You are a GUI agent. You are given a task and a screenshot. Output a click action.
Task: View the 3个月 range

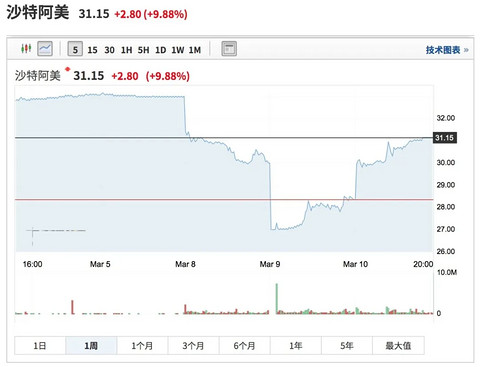(x=193, y=345)
